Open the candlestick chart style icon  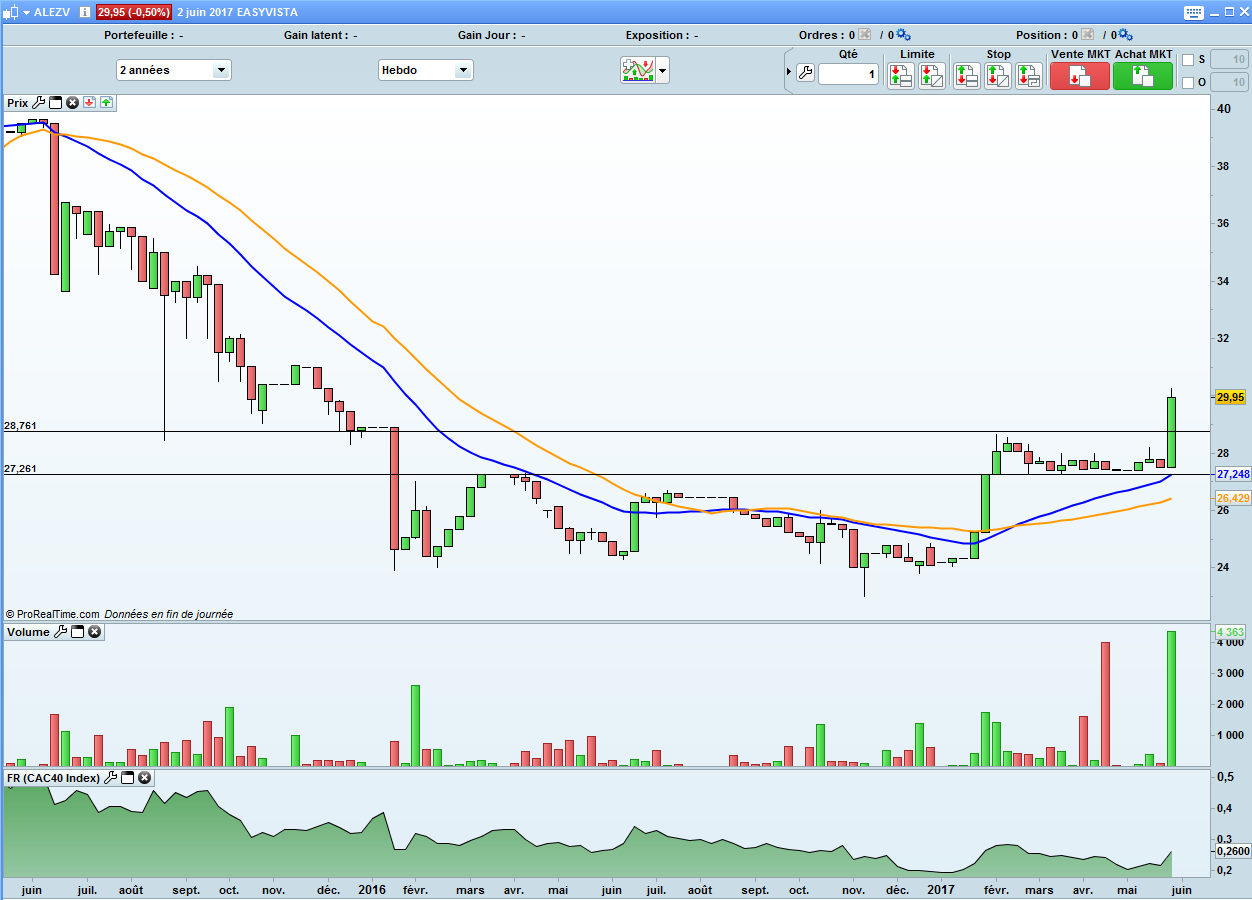click(x=9, y=12)
